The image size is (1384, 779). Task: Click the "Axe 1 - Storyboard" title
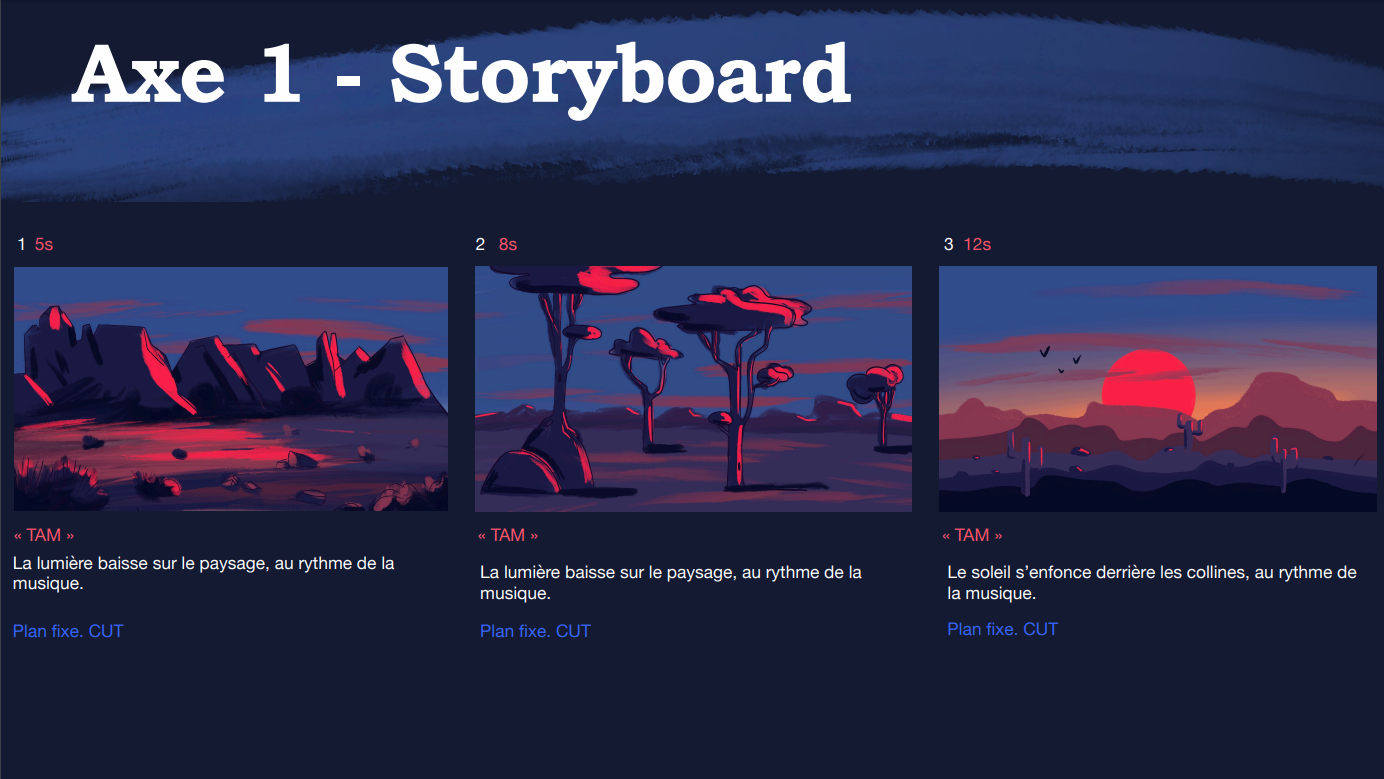coord(461,75)
